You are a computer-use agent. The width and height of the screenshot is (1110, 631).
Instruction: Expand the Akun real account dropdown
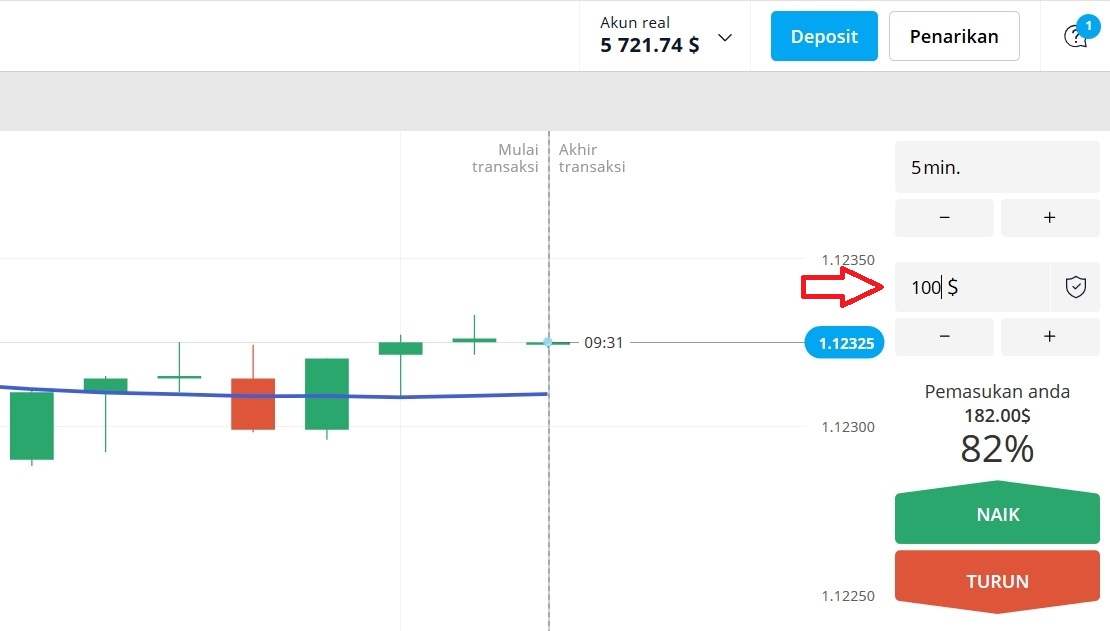point(723,36)
